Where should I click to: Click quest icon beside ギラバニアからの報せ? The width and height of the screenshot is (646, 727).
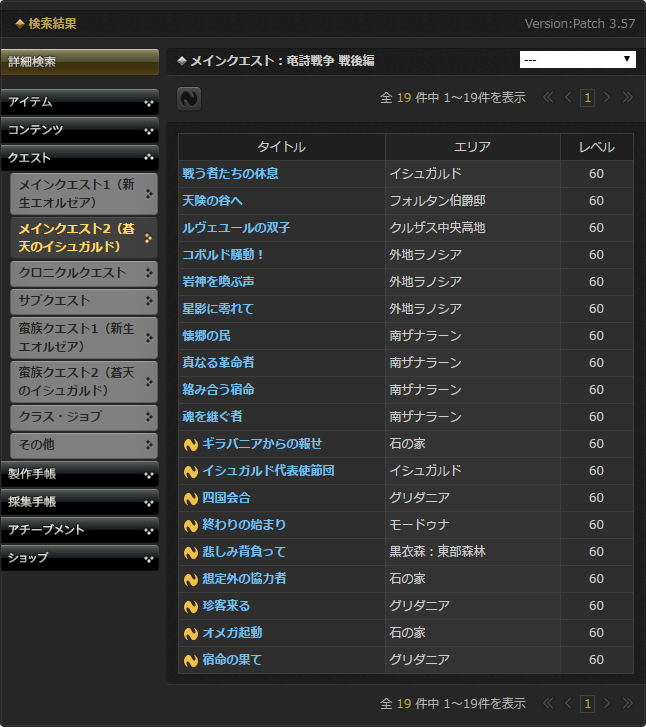[190, 444]
